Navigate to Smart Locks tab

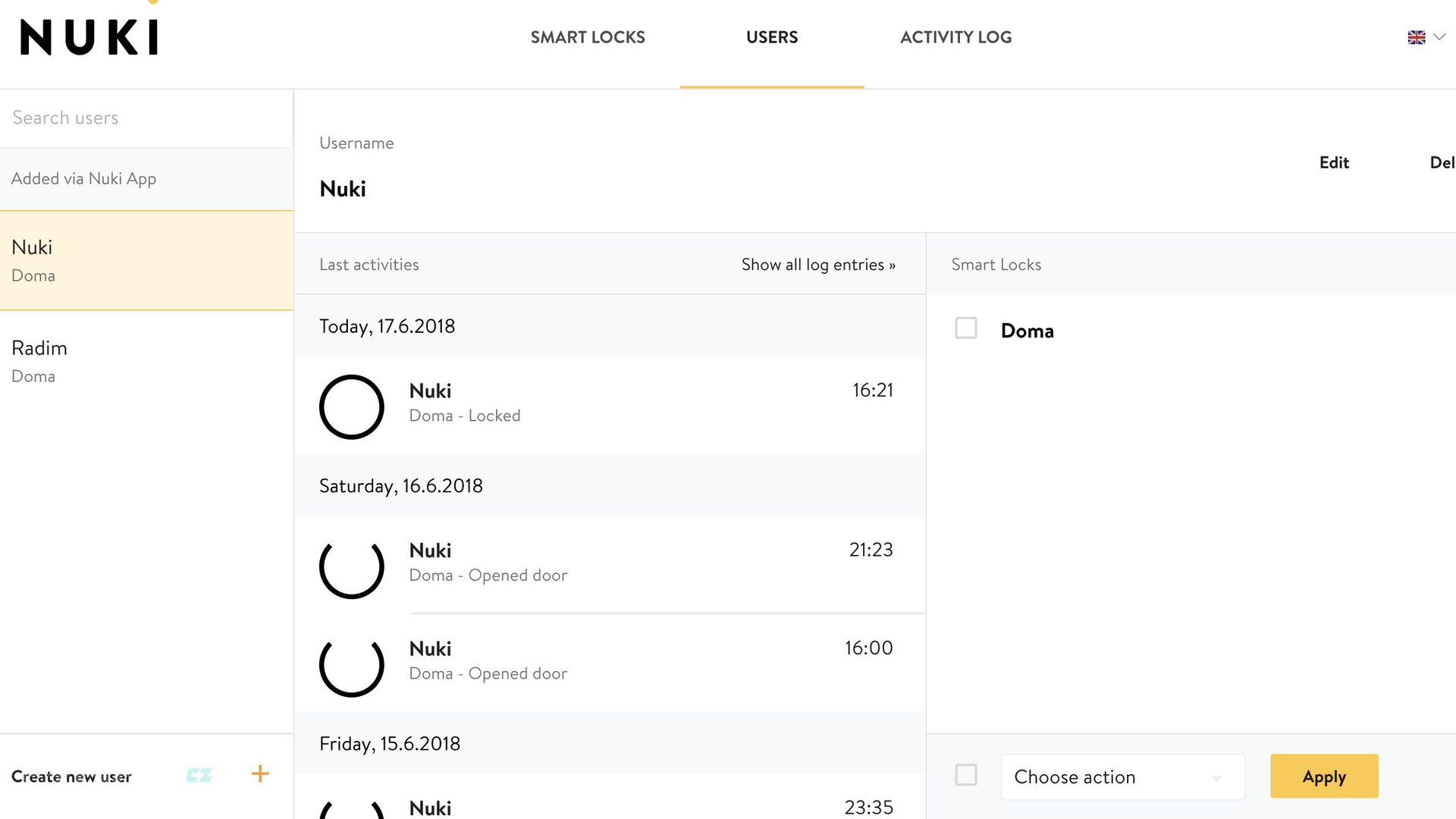(x=588, y=37)
